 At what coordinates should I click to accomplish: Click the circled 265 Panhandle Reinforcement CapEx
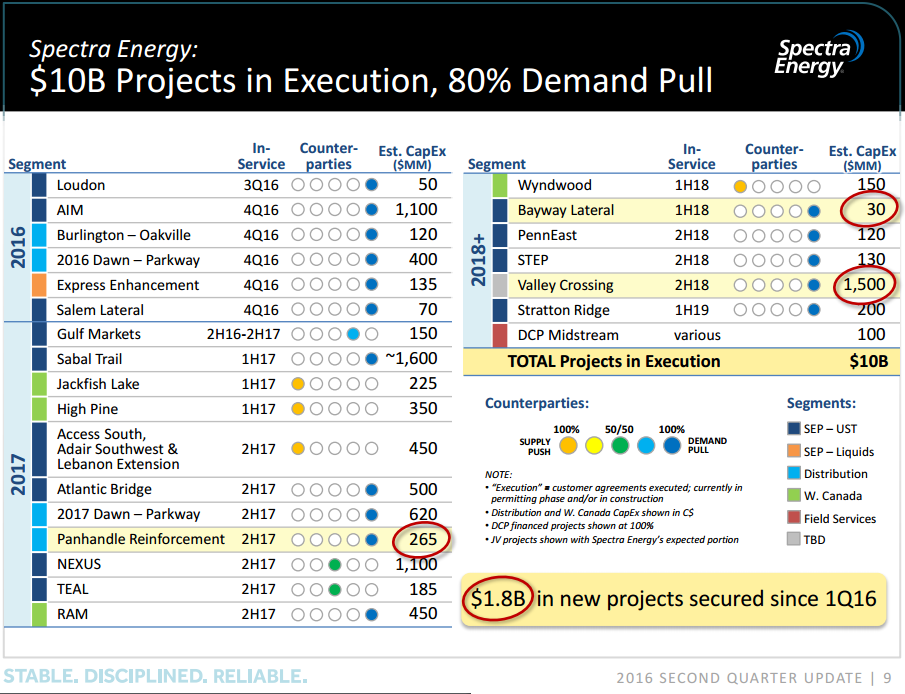point(422,539)
